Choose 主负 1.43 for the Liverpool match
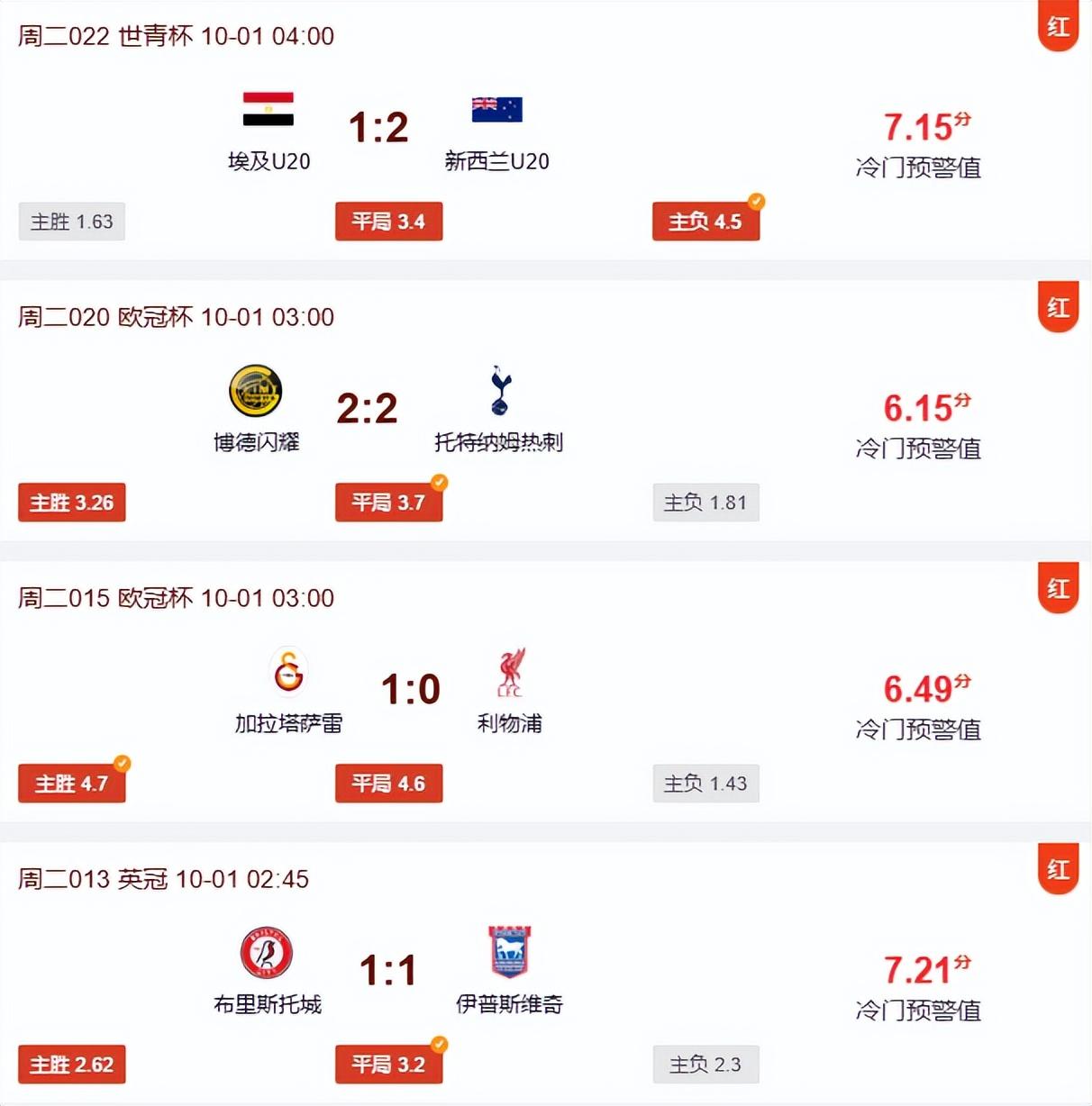Screen dimensions: 1092x1106 705,784
